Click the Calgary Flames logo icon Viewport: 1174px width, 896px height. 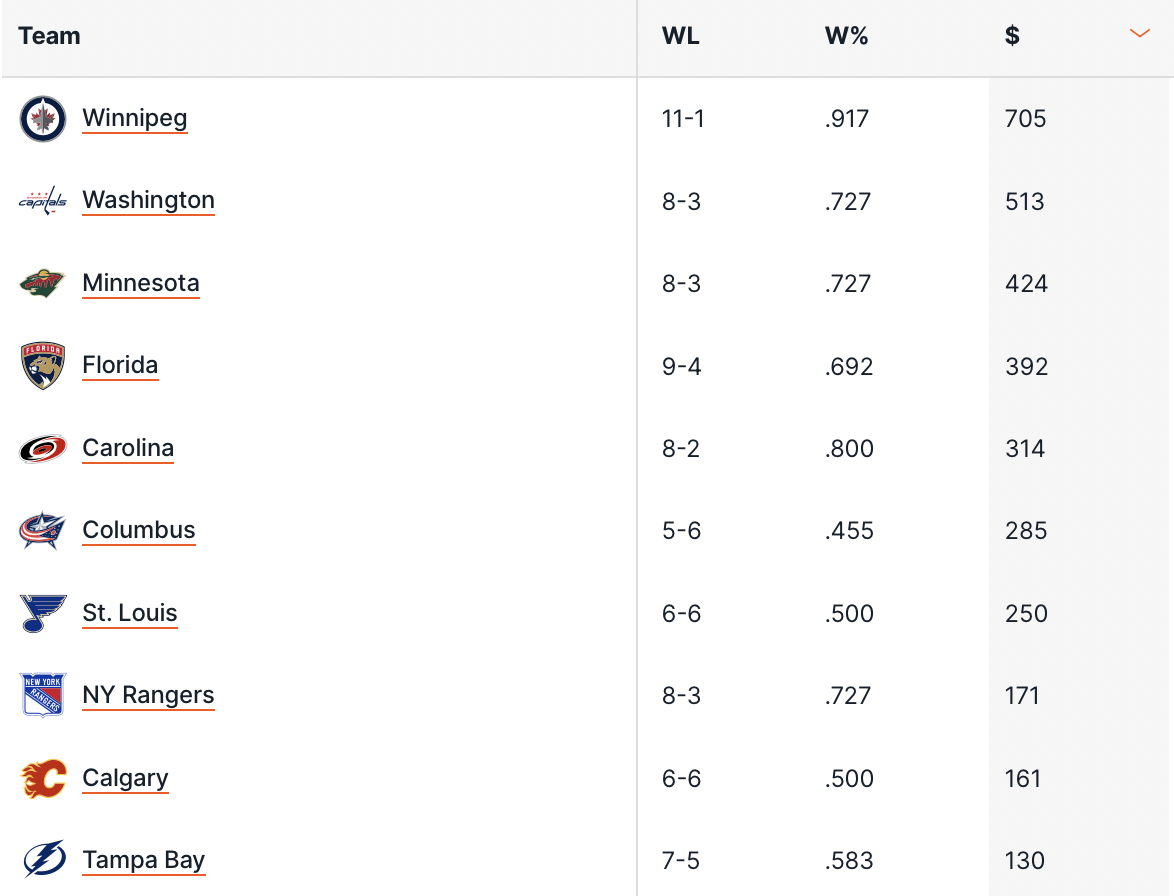tap(43, 778)
